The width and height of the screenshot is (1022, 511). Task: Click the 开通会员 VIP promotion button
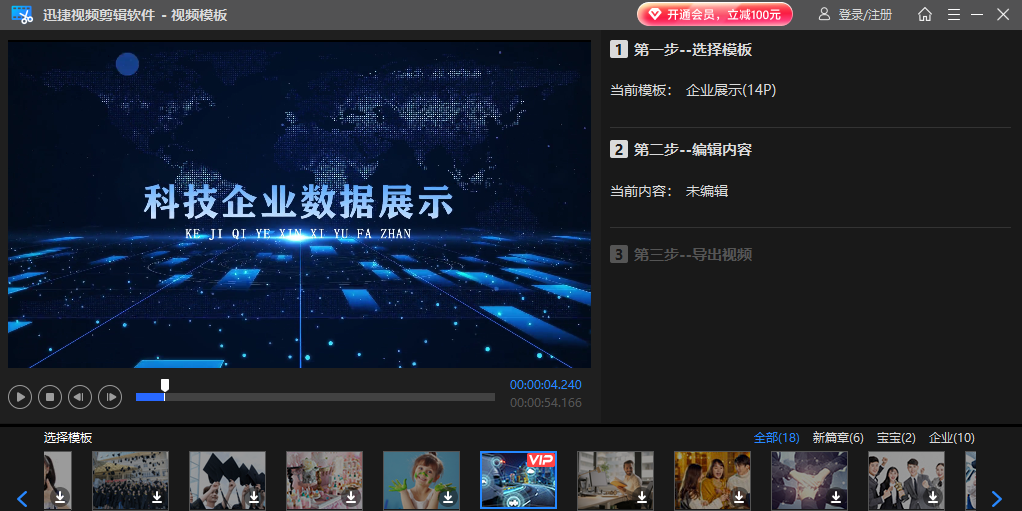coord(714,14)
